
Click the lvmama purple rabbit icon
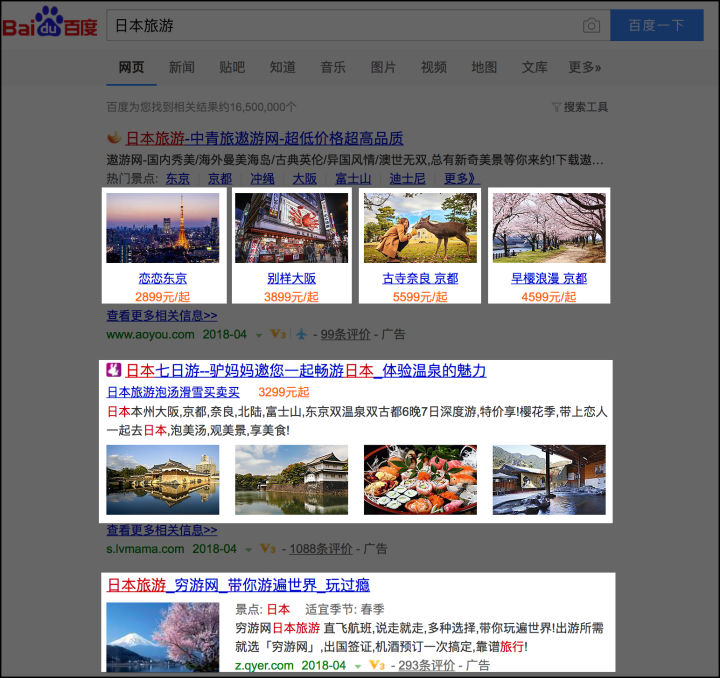tap(113, 370)
